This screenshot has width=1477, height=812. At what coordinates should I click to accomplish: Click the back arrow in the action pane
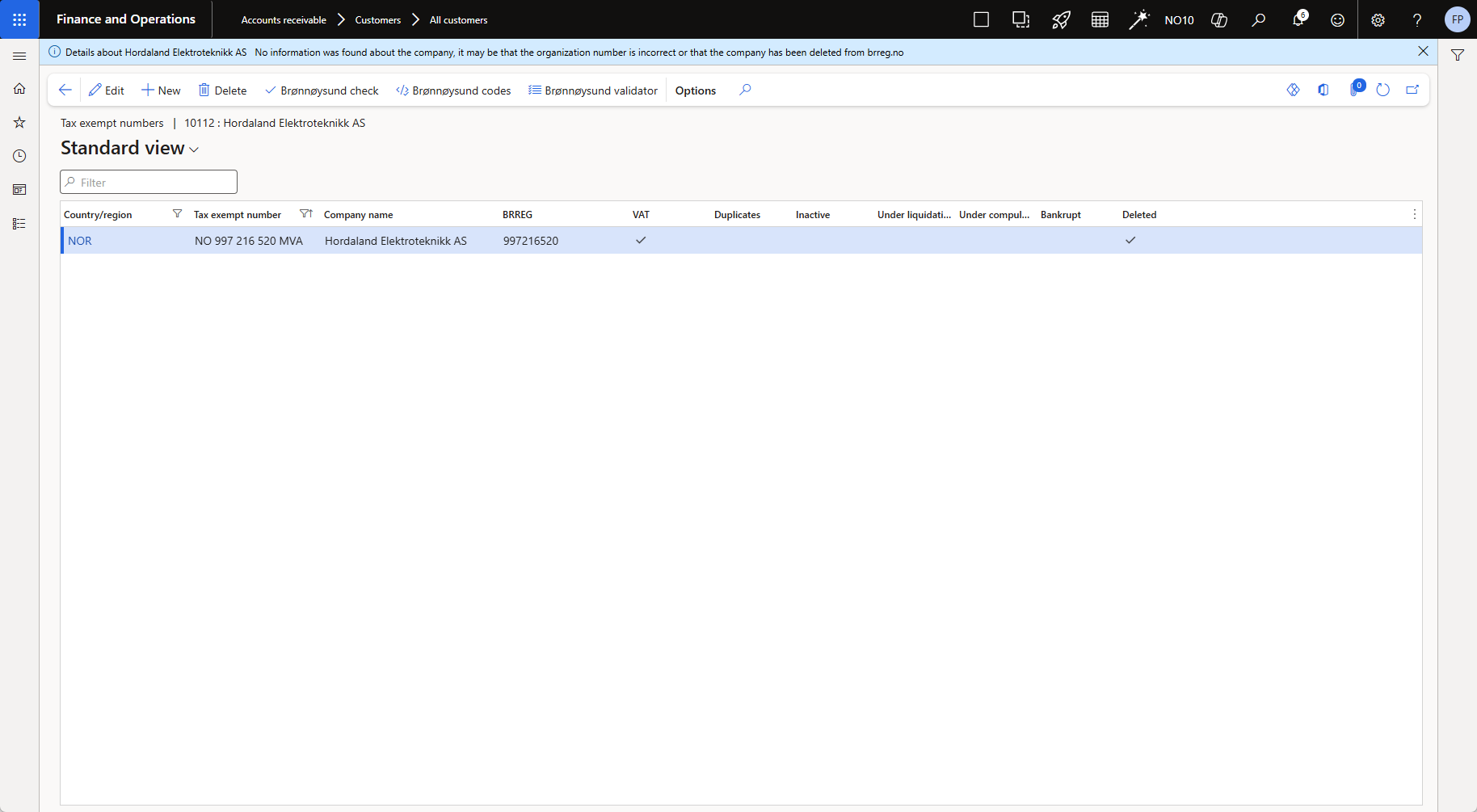coord(65,90)
